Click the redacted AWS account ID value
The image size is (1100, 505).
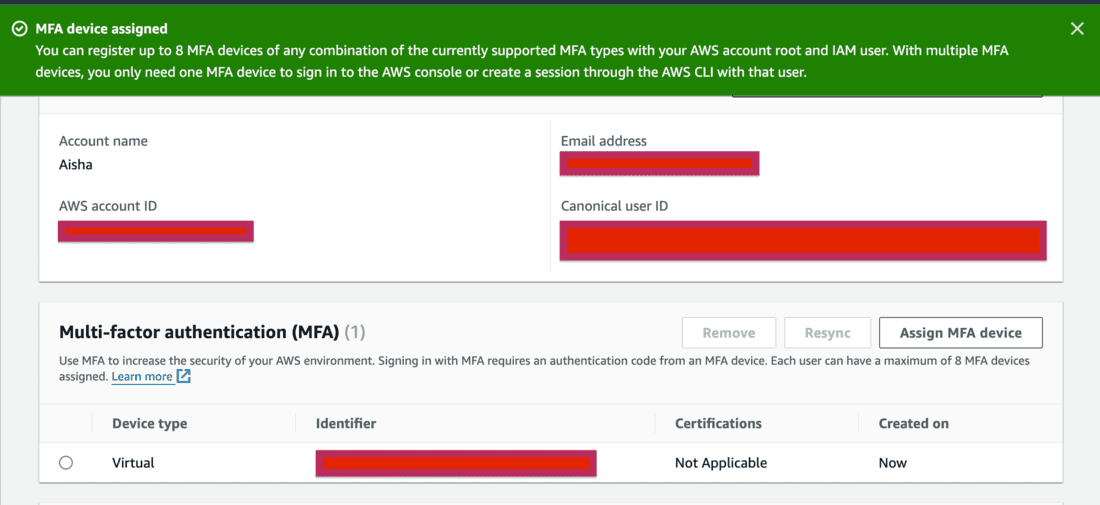point(156,232)
